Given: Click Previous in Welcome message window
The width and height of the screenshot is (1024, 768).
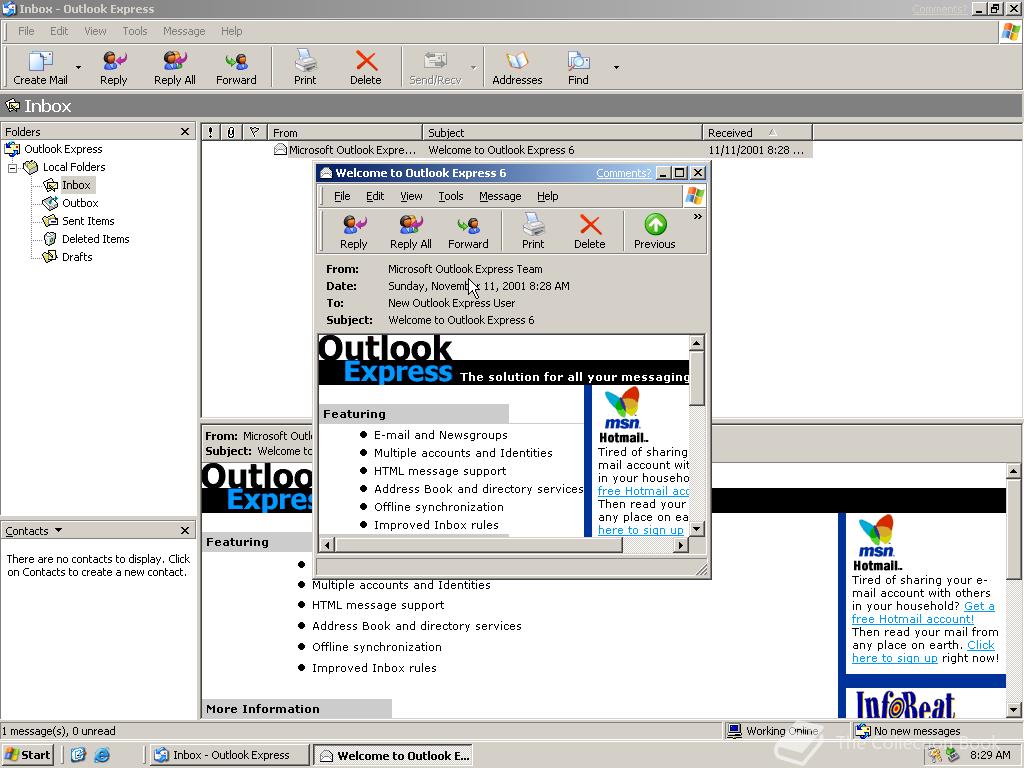Looking at the screenshot, I should point(654,232).
